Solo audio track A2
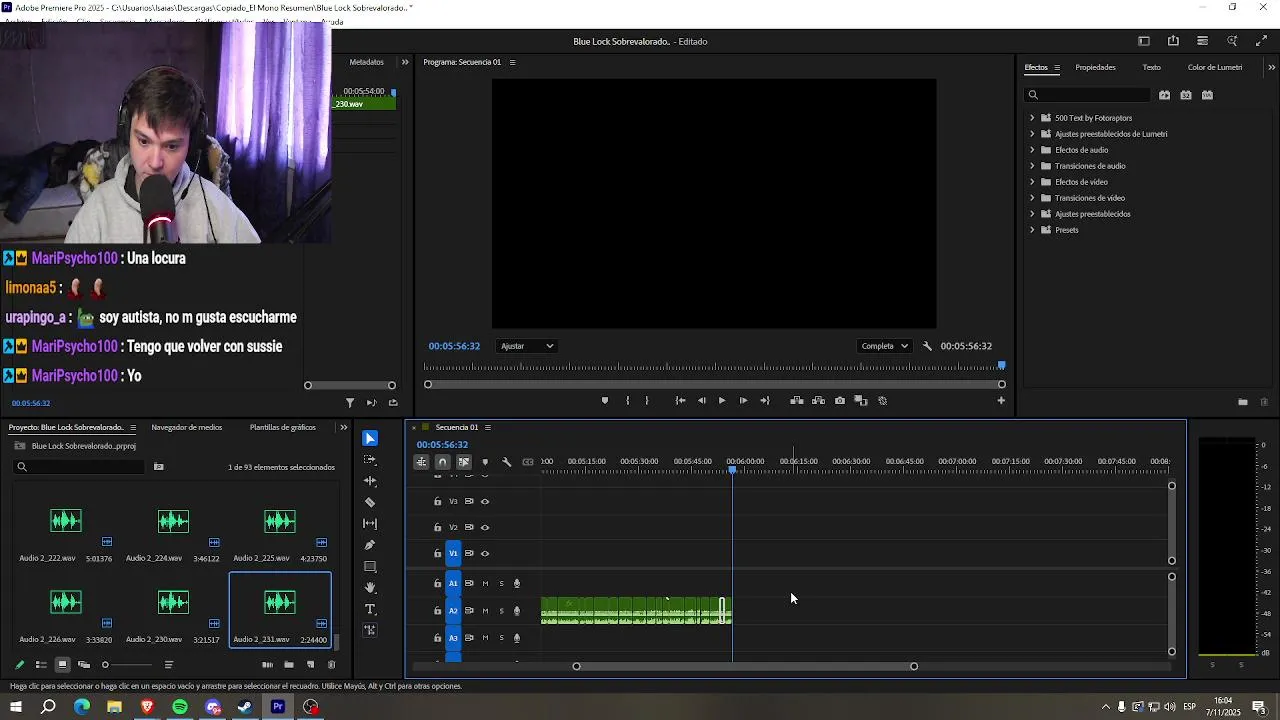 [501, 610]
